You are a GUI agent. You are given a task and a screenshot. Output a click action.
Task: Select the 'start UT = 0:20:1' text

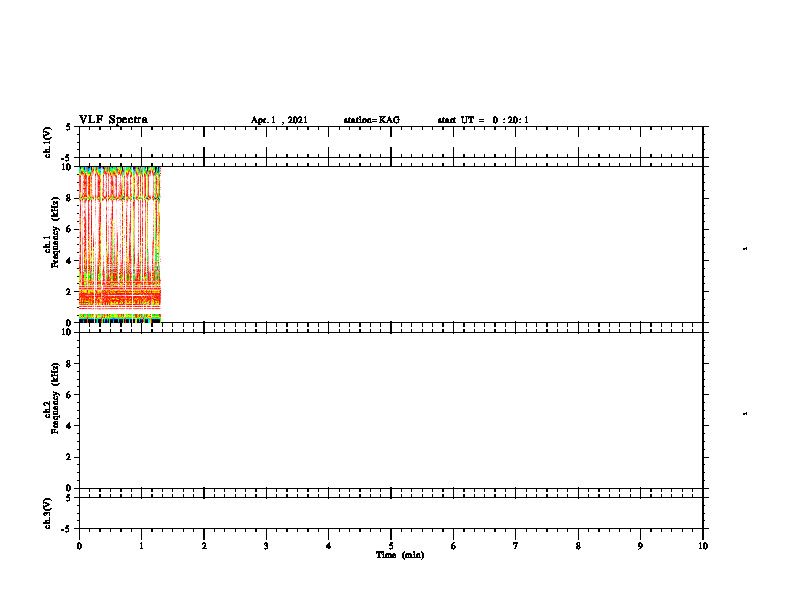483,120
